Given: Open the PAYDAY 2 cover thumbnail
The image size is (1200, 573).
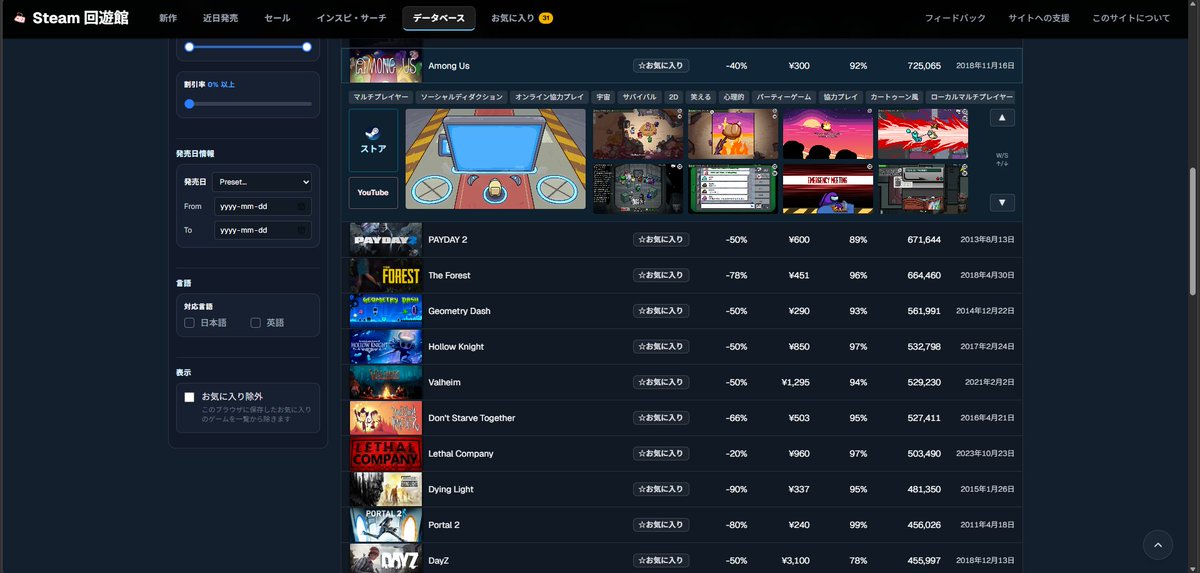Looking at the screenshot, I should tap(385, 240).
